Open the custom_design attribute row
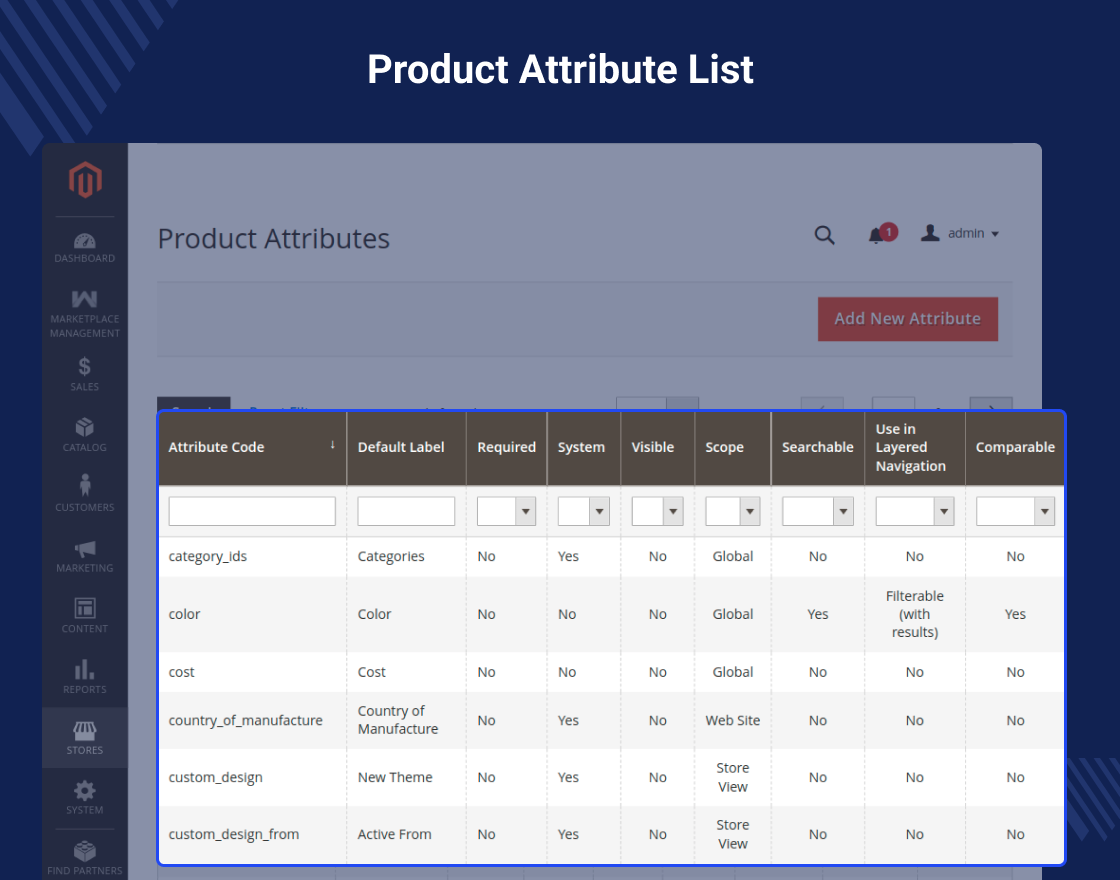 pos(611,777)
